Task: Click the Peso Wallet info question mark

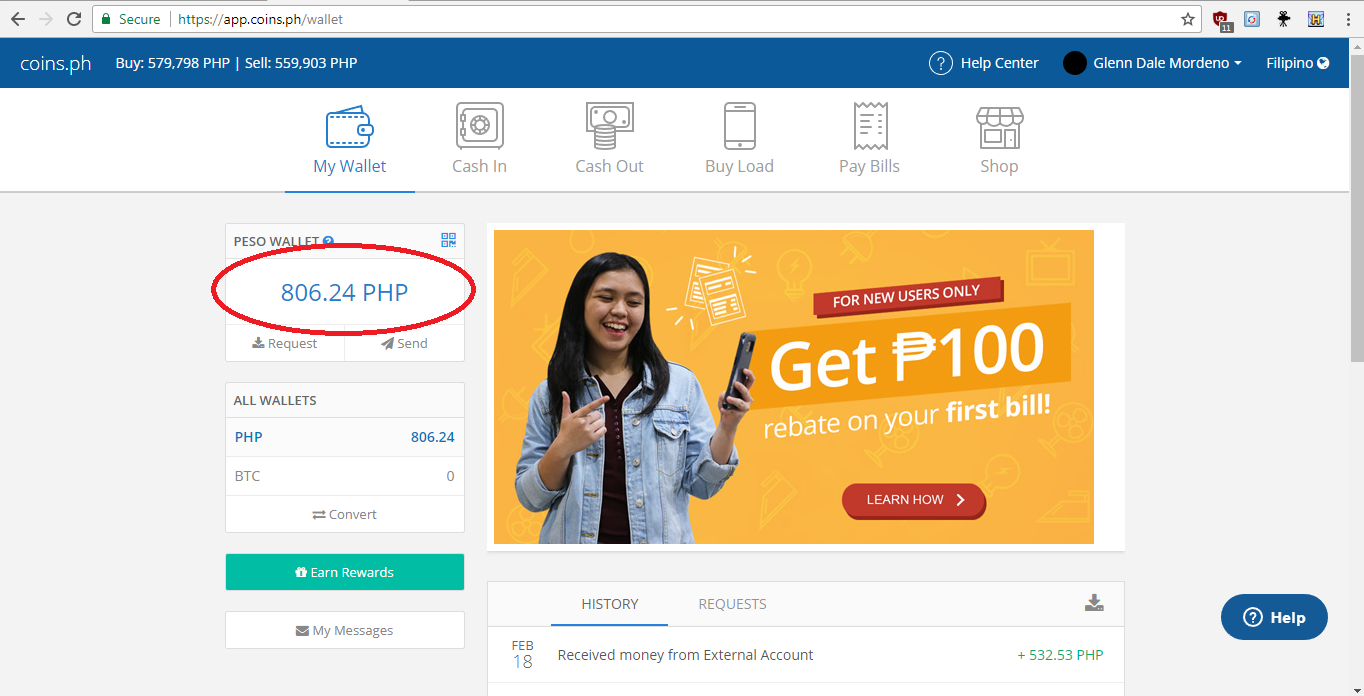Action: tap(328, 241)
